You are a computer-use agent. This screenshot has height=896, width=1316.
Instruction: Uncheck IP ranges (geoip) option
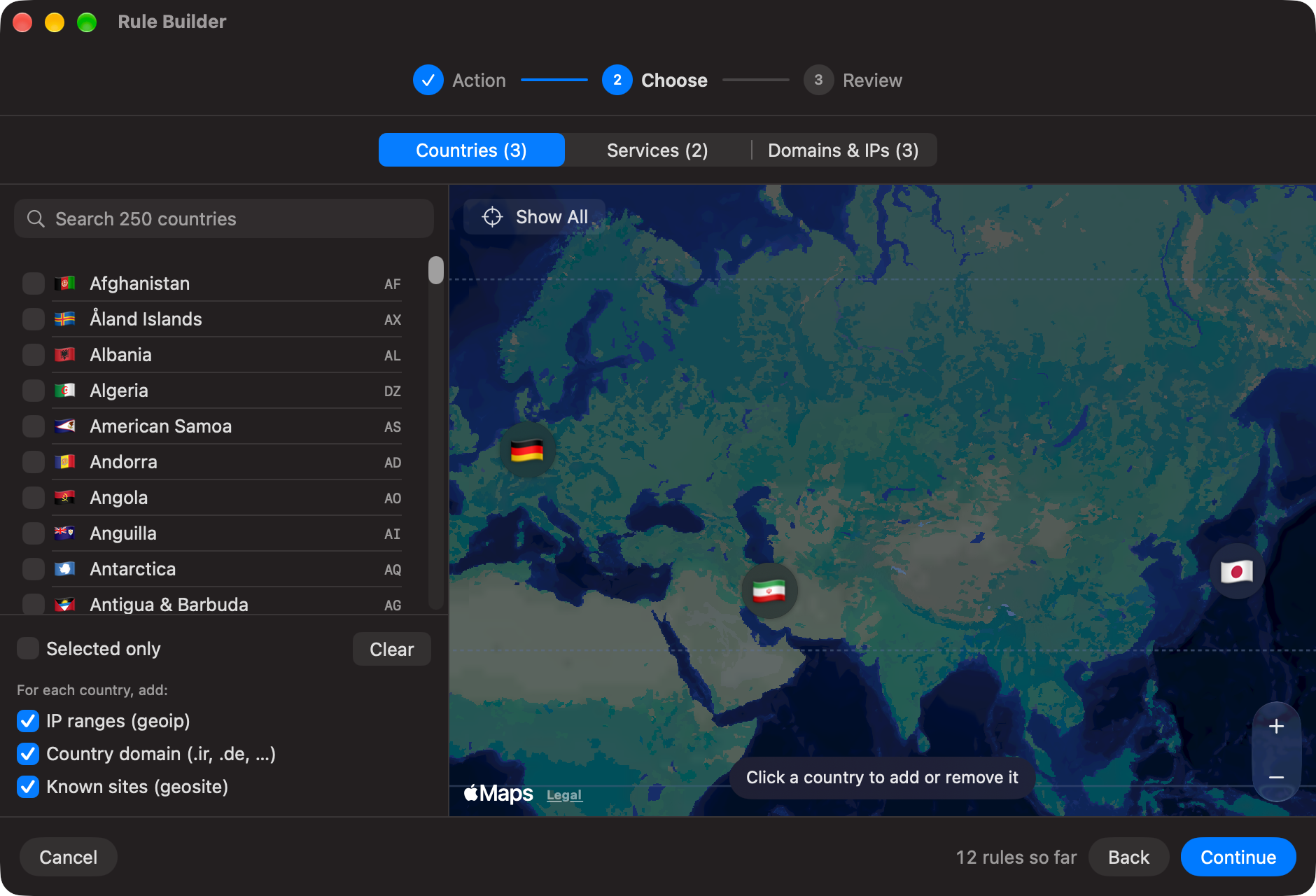pos(28,720)
